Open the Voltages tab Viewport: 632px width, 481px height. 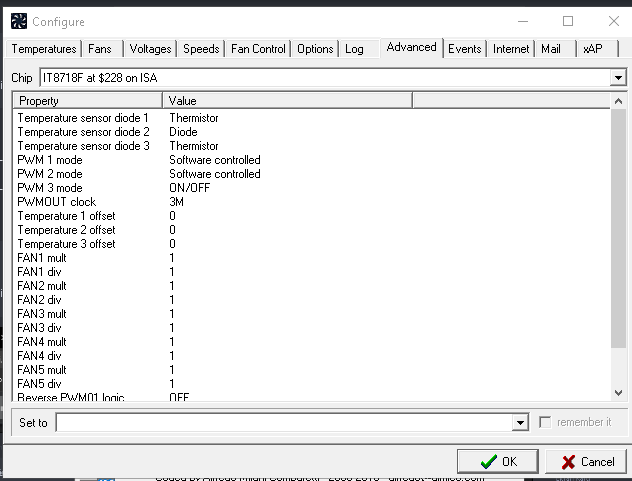[150, 49]
